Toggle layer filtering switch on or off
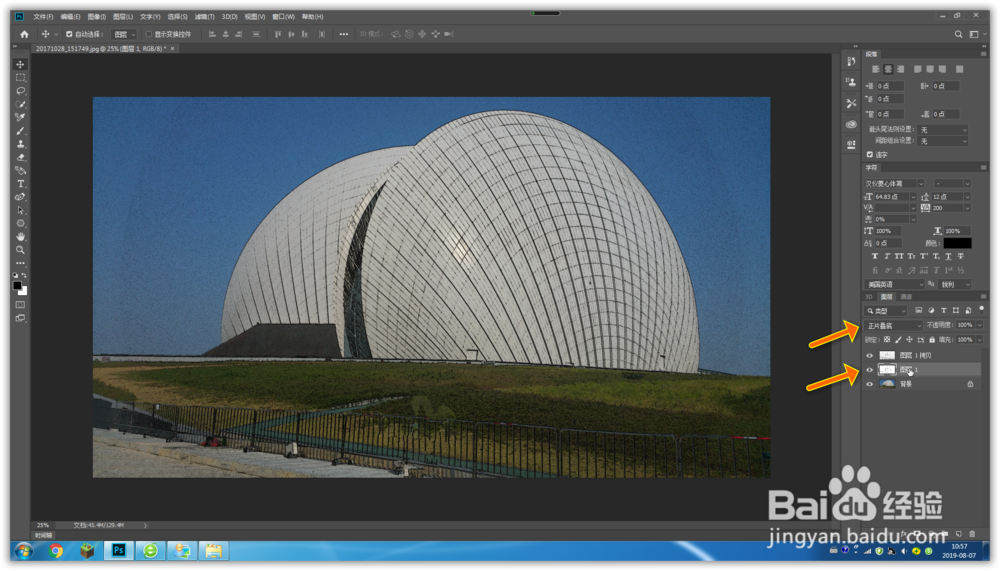Screen dimensions: 1000x571 tap(982, 309)
